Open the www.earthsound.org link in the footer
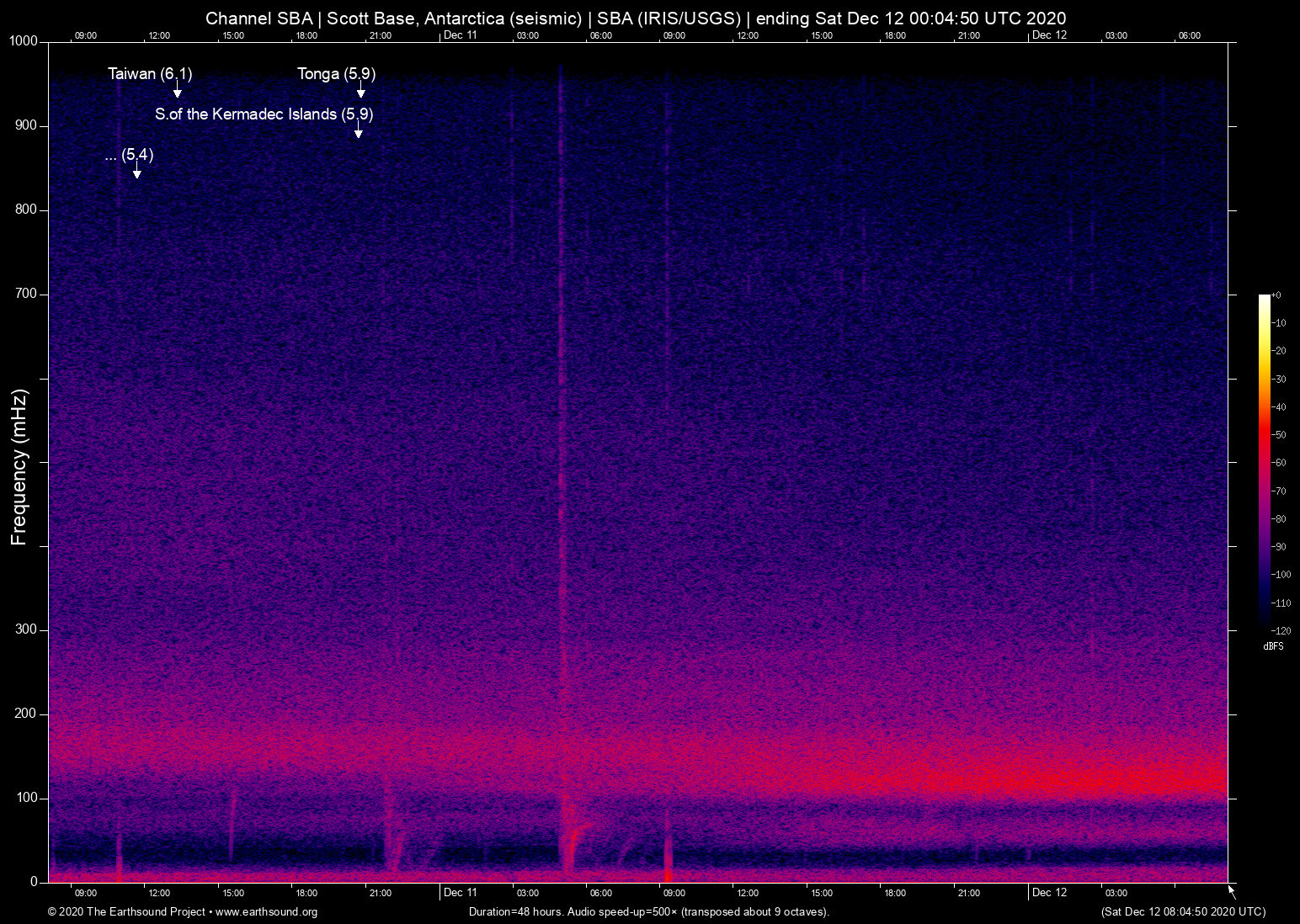1300x924 pixels. [x=266, y=912]
